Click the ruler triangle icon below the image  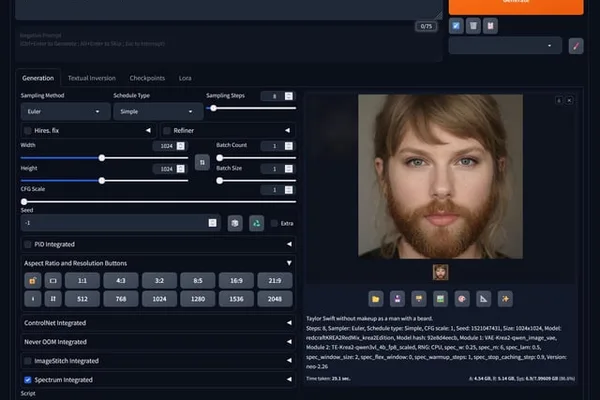pos(484,299)
